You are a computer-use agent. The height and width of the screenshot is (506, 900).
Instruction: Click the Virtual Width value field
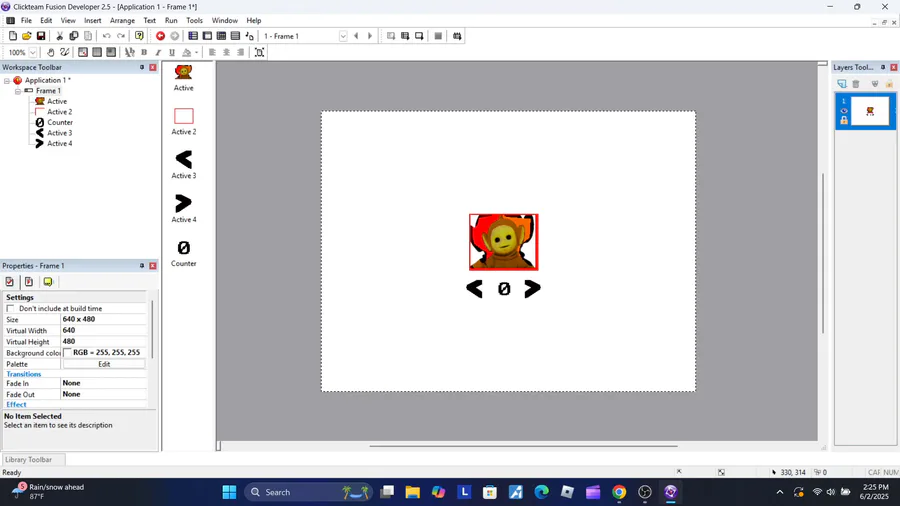[104, 330]
